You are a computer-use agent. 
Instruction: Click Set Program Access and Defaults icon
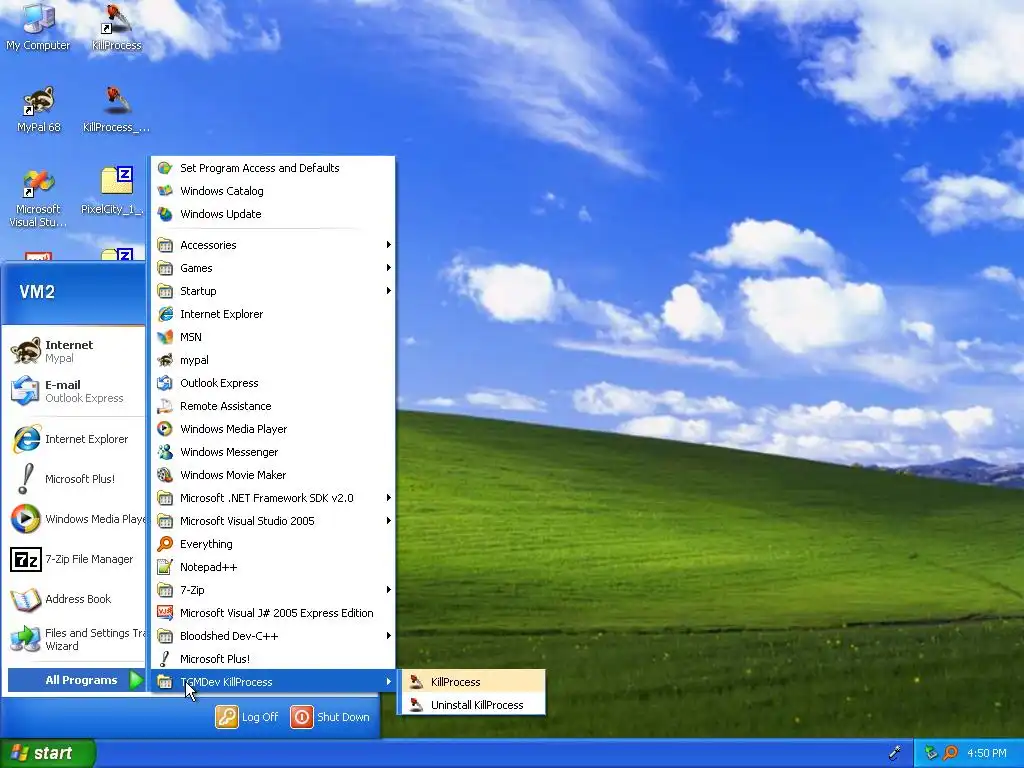coord(165,168)
